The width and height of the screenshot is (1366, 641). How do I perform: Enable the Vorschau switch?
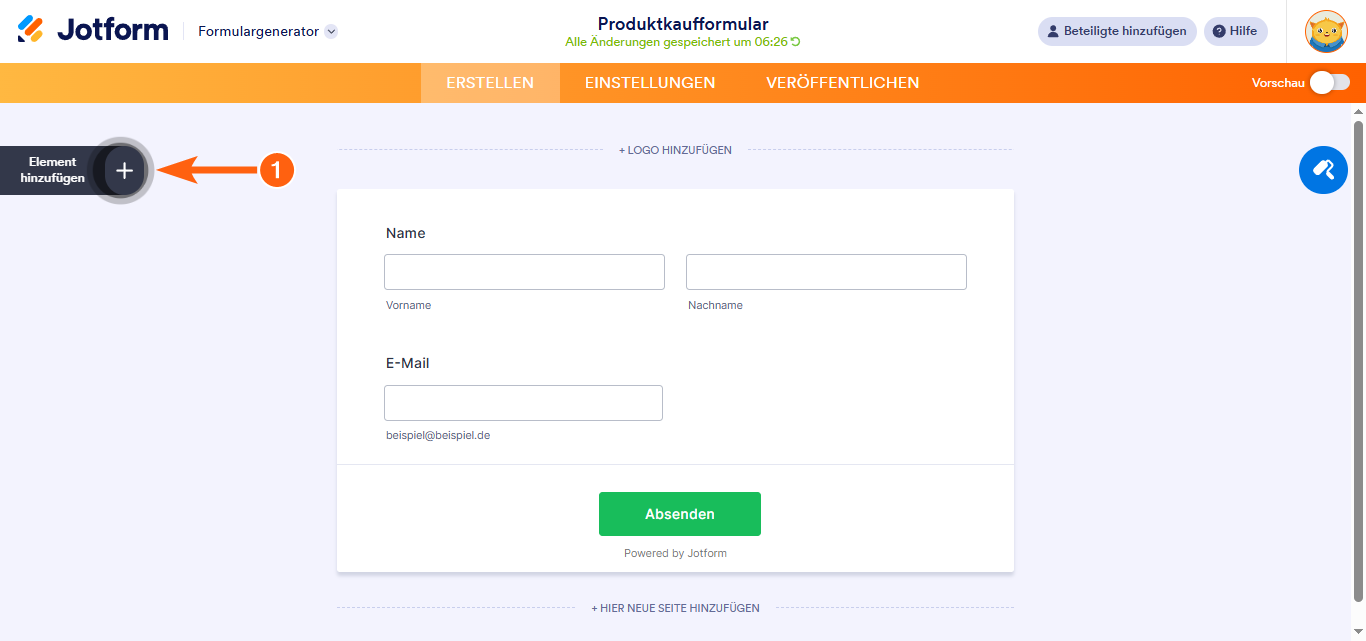pyautogui.click(x=1330, y=83)
